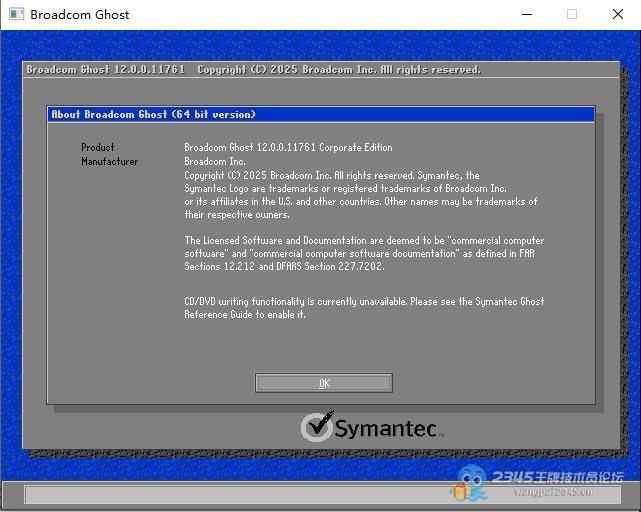Select the About Broadcom Ghost dialog title bar
The image size is (641, 512).
click(x=320, y=114)
